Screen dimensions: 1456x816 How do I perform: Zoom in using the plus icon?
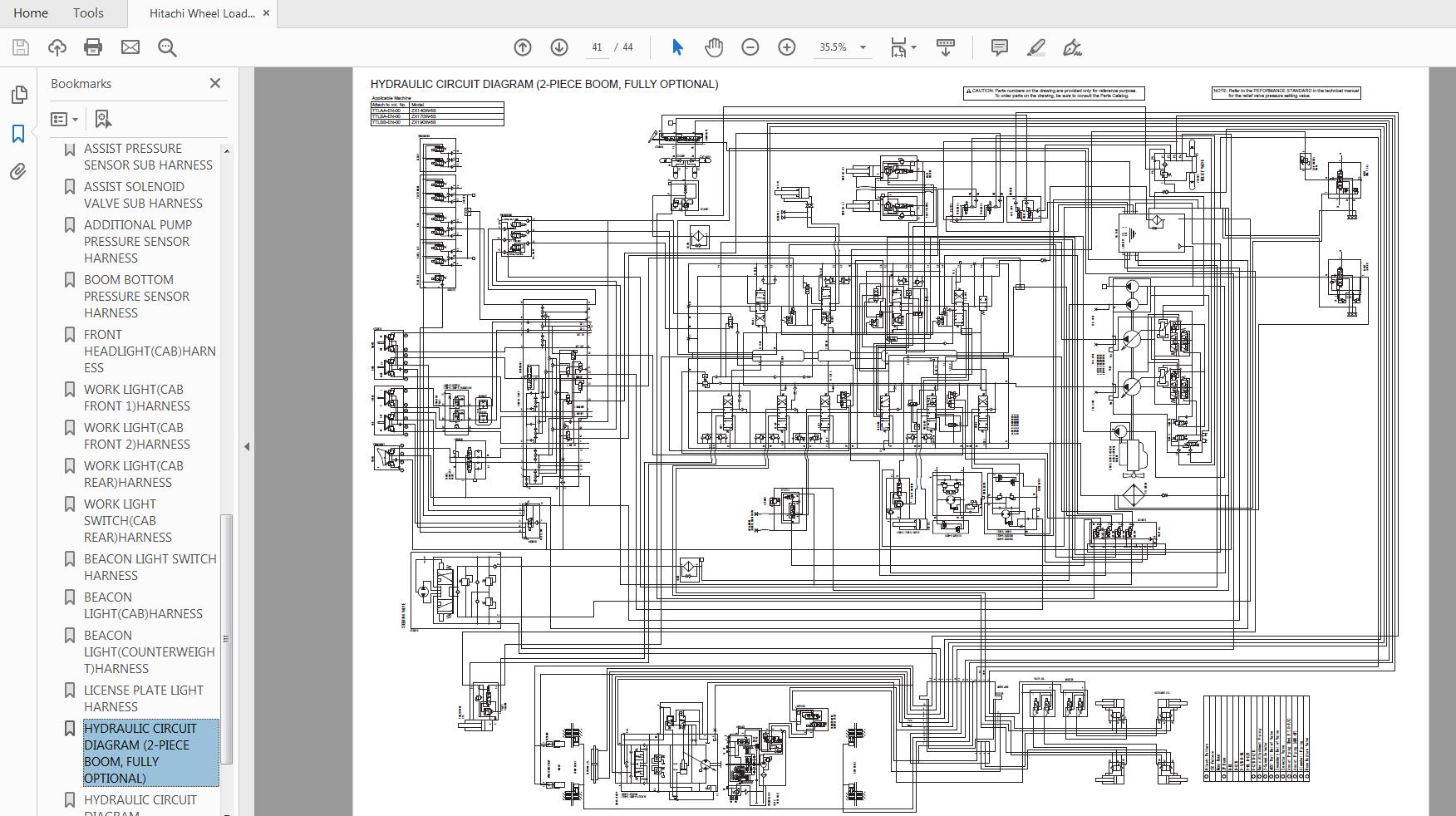pyautogui.click(x=785, y=47)
